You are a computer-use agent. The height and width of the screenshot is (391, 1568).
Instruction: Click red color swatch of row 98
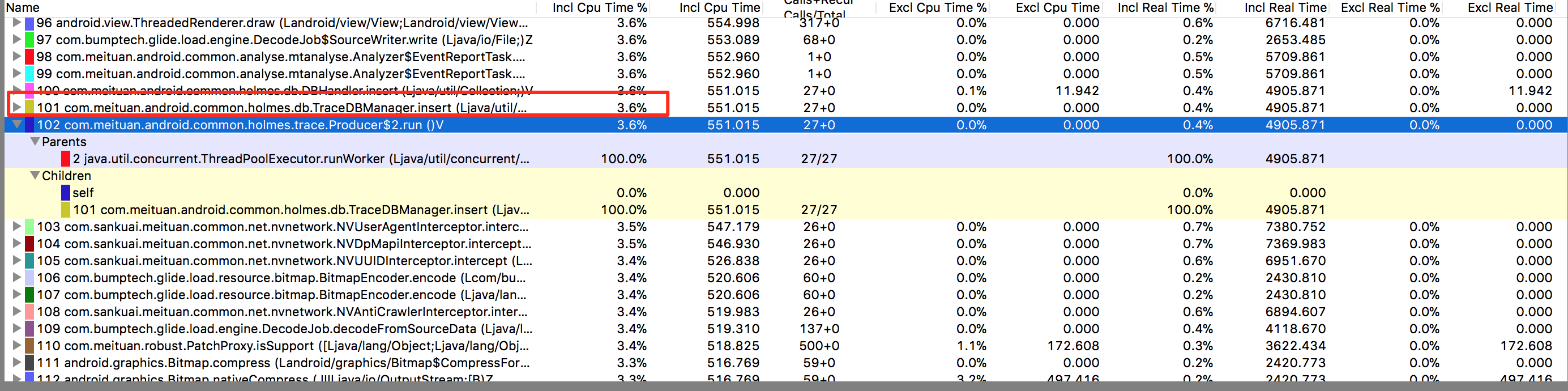29,57
